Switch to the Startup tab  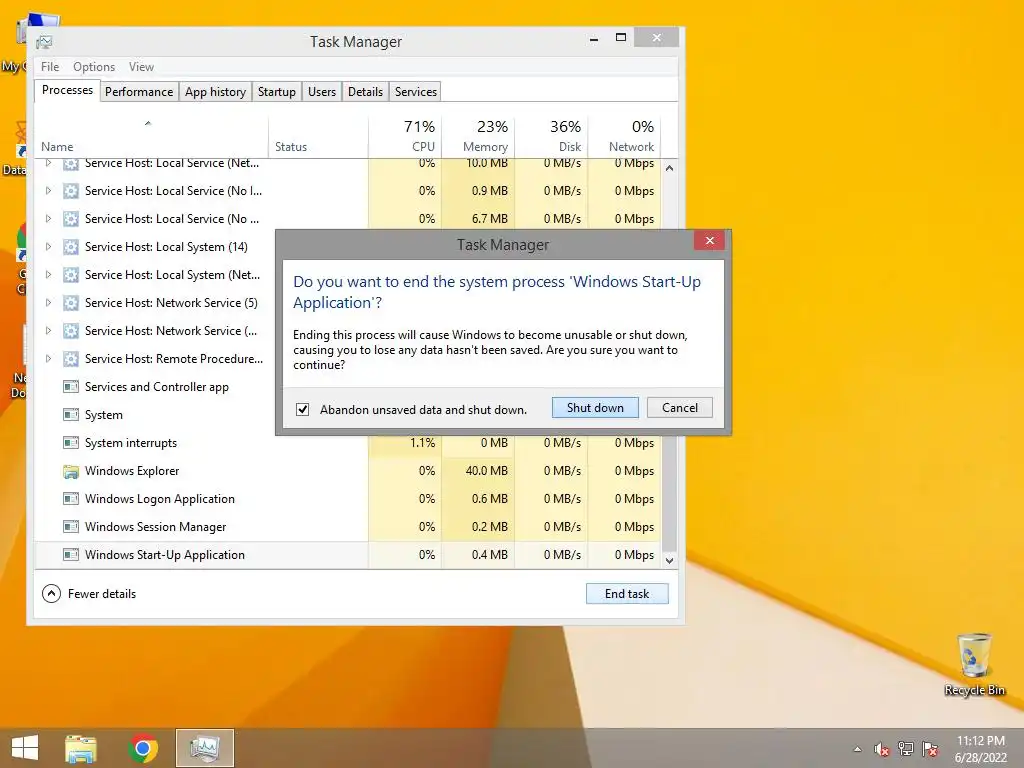tap(277, 92)
